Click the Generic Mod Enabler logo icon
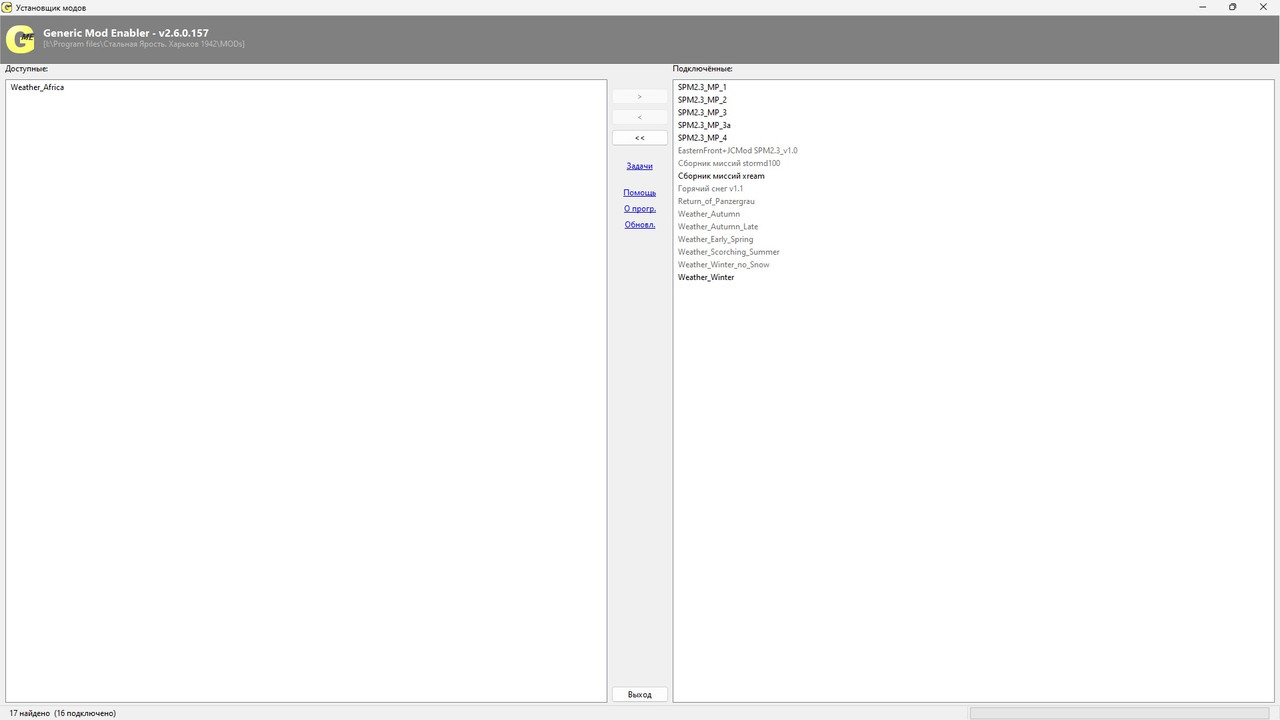The height and width of the screenshot is (720, 1280). 20,39
